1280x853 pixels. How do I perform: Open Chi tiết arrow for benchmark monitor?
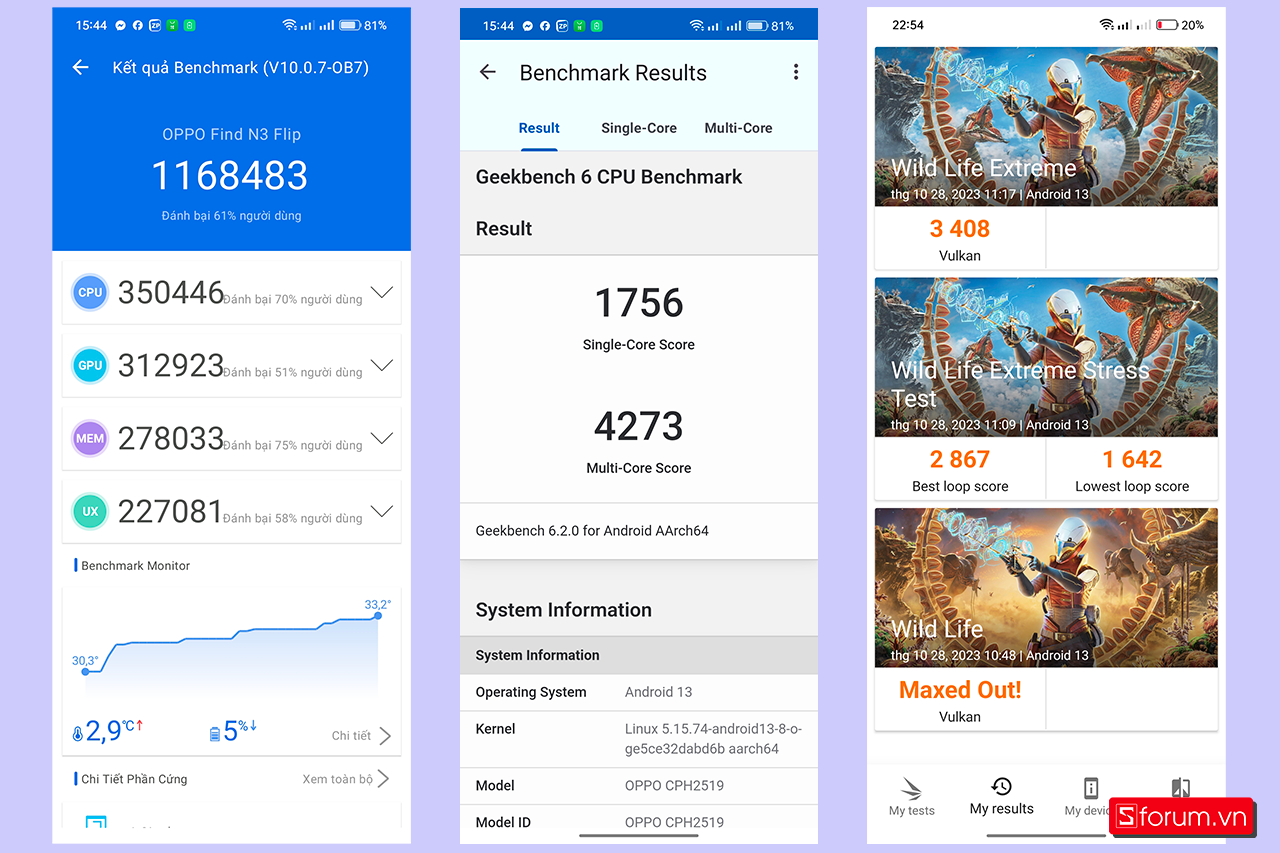(x=385, y=736)
